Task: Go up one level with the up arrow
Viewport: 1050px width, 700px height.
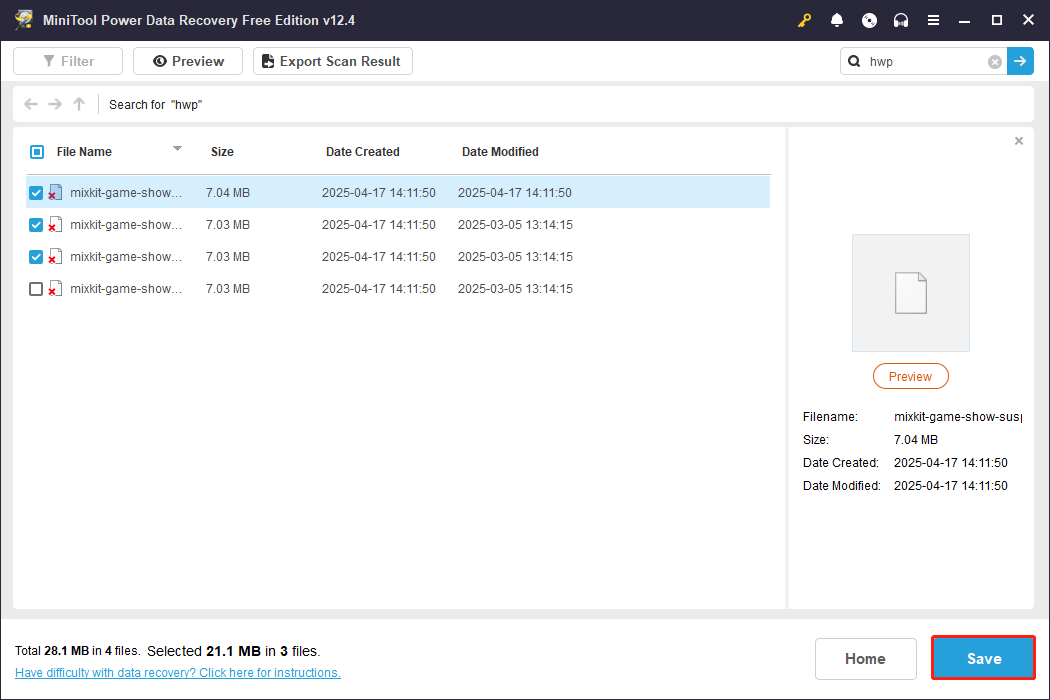Action: pos(79,104)
